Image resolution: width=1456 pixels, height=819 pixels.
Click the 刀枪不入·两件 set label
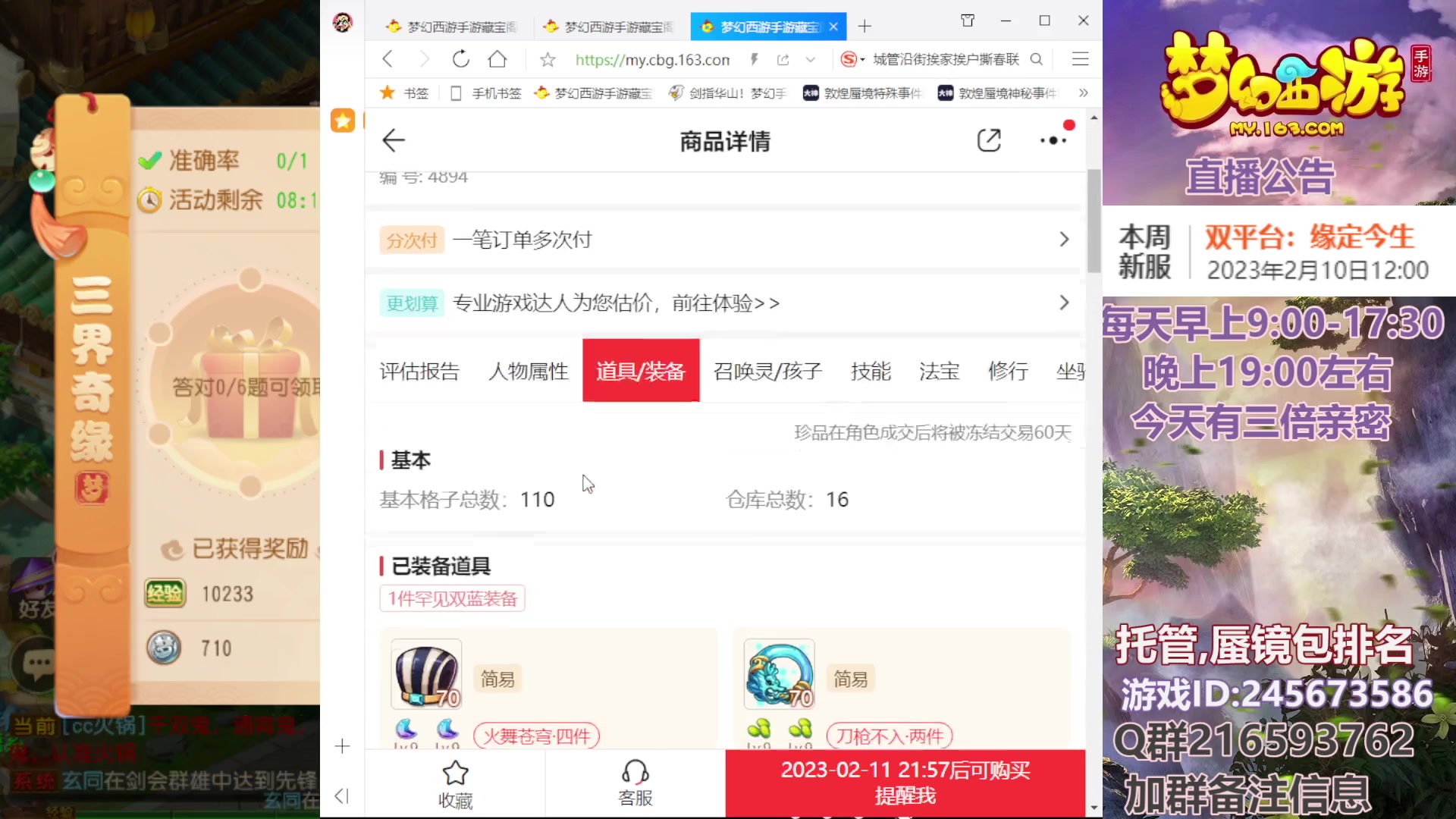coord(890,736)
